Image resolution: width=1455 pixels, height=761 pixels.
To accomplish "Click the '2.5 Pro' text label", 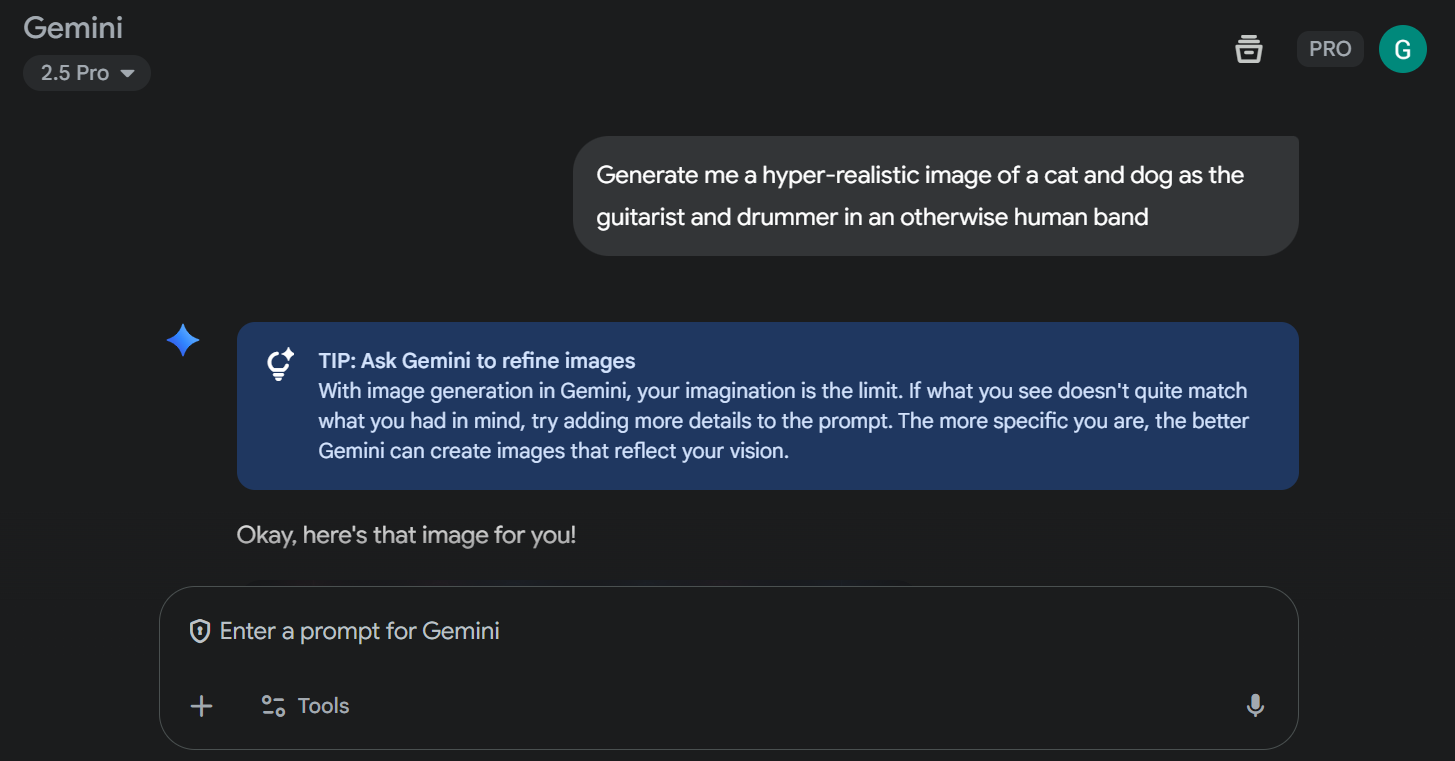I will 74,73.
